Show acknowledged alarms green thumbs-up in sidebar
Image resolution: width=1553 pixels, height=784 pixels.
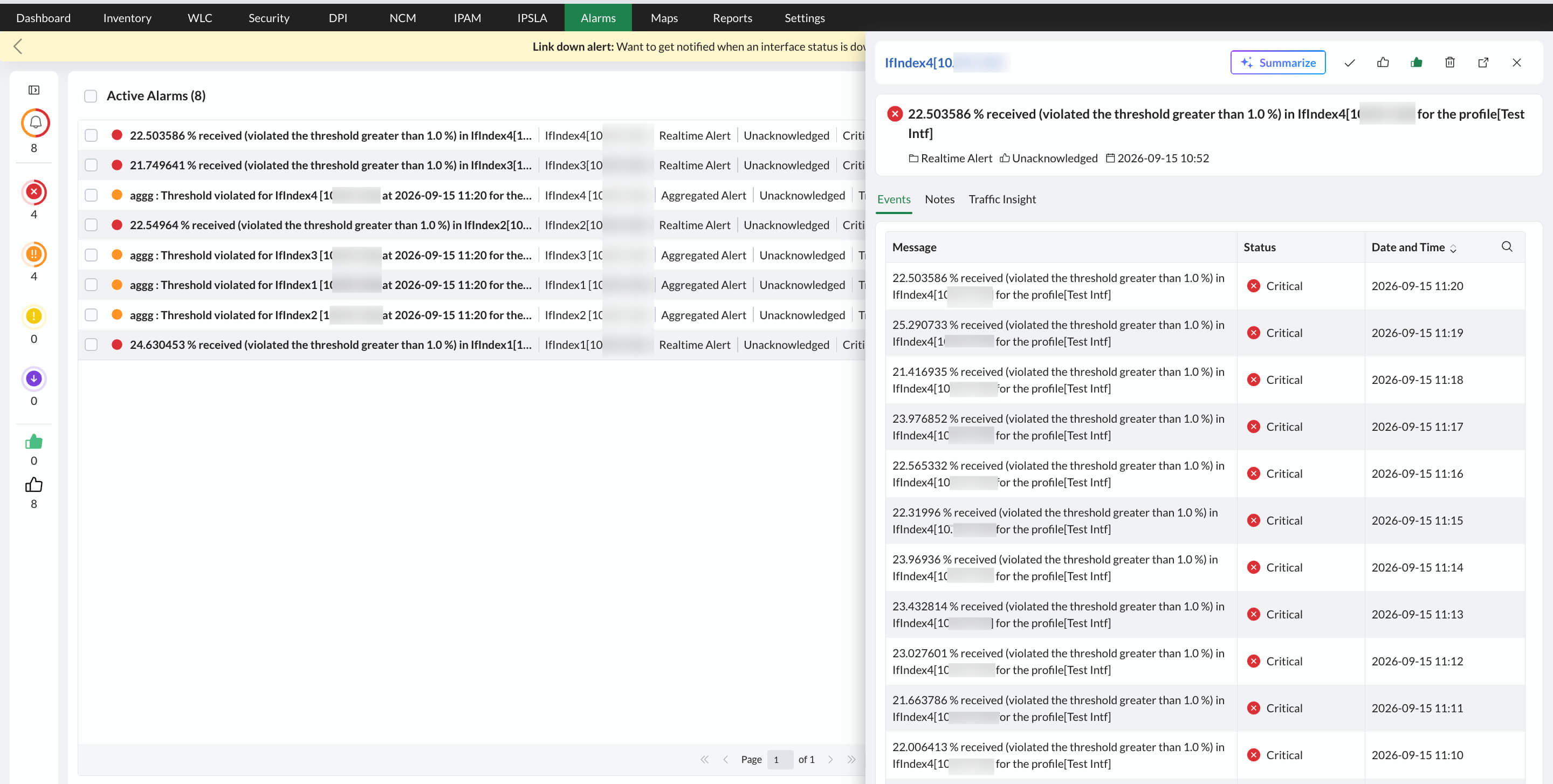[35, 442]
